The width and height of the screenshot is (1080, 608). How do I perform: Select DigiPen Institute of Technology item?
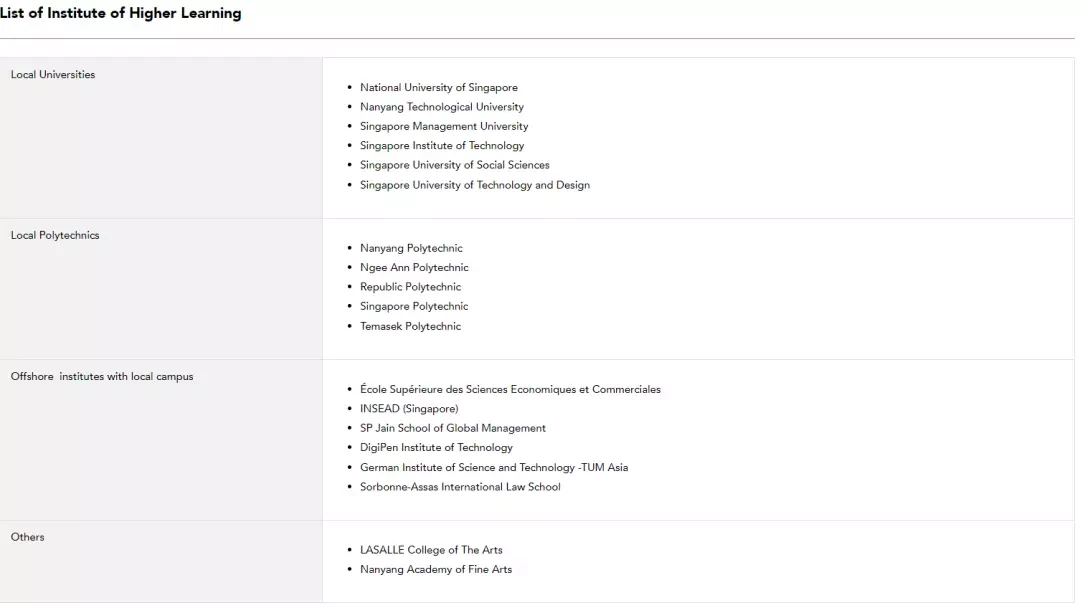(436, 447)
